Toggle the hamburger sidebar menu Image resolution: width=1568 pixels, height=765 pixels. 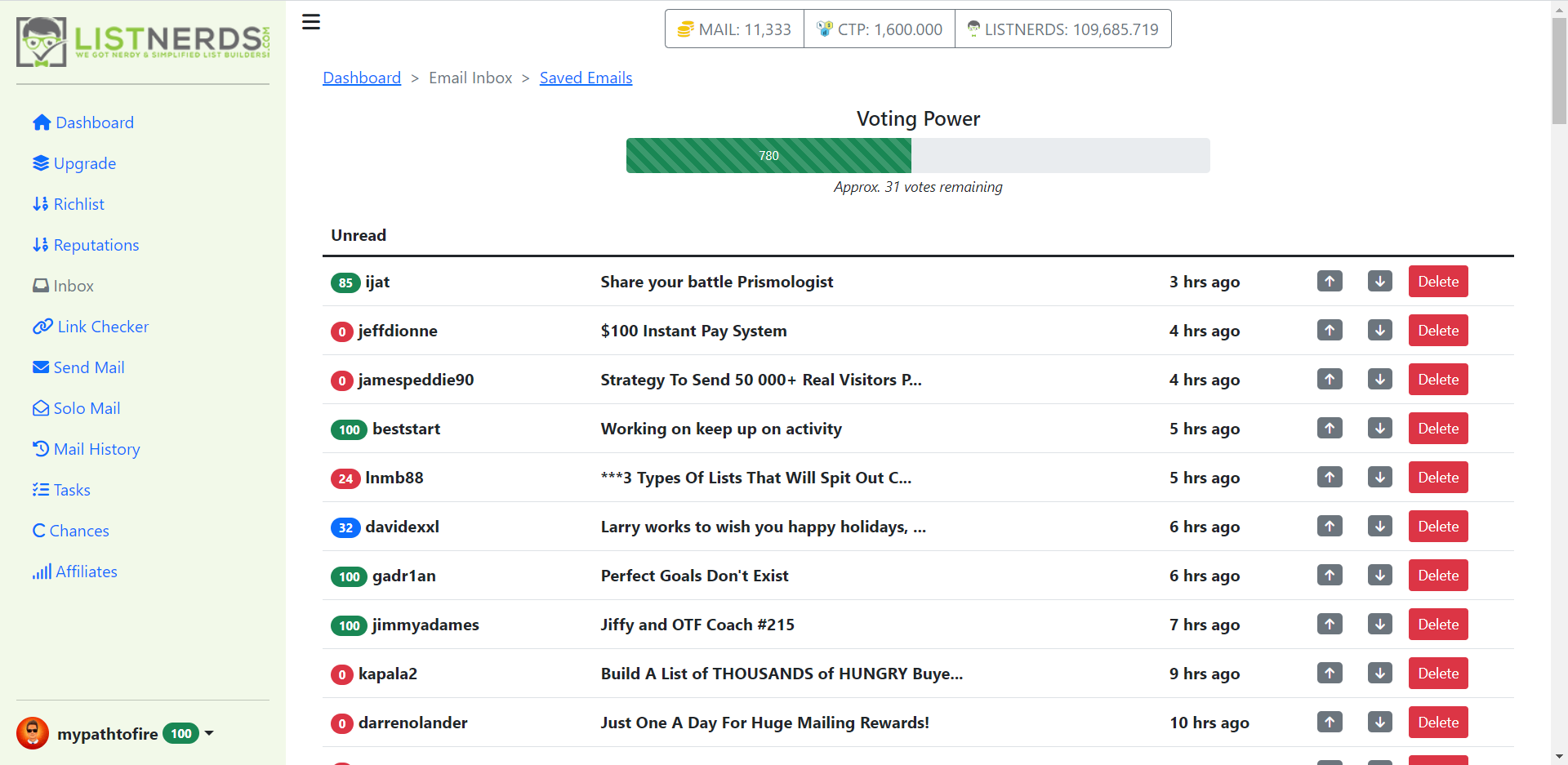click(311, 22)
